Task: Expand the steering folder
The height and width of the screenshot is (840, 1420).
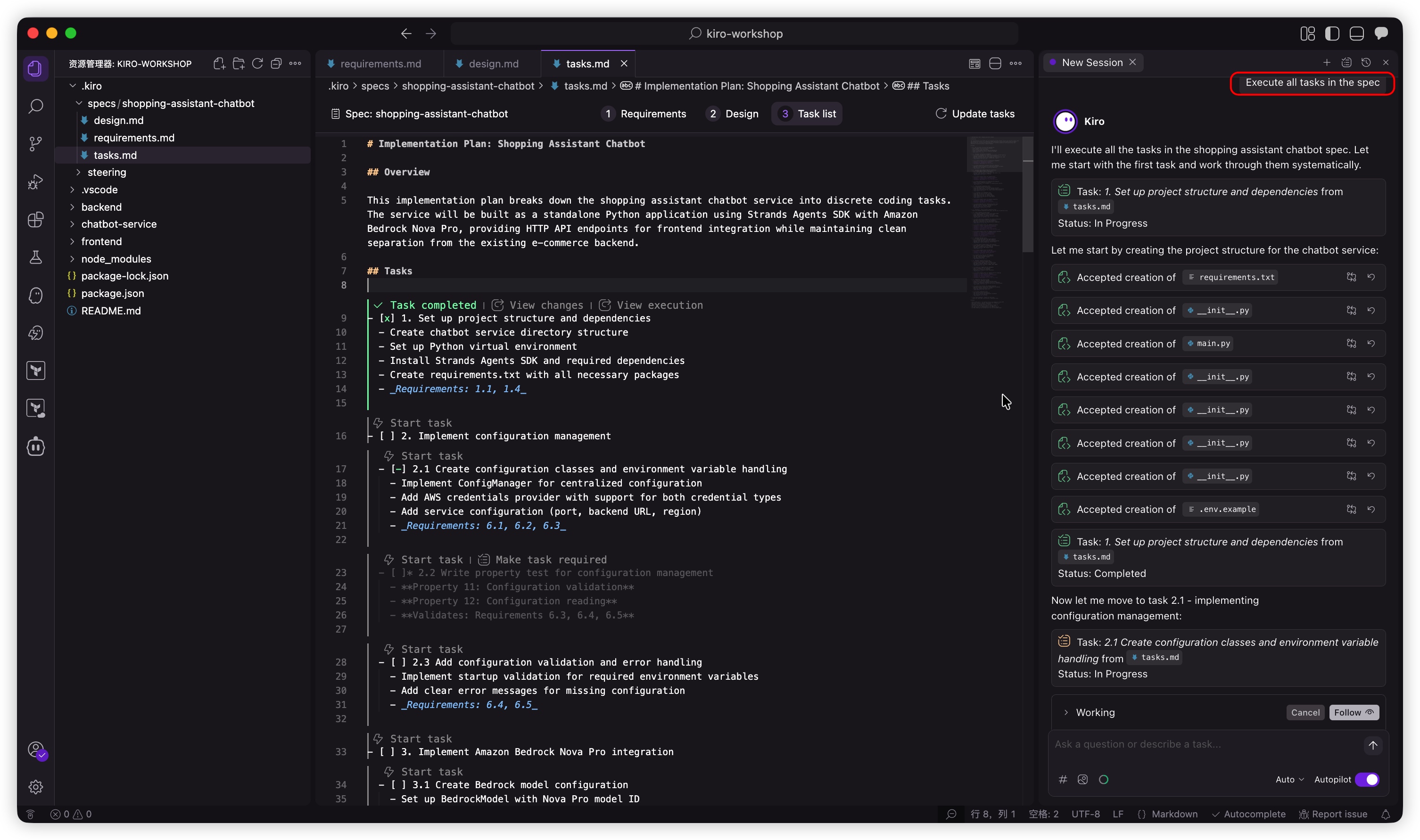Action: click(x=107, y=172)
